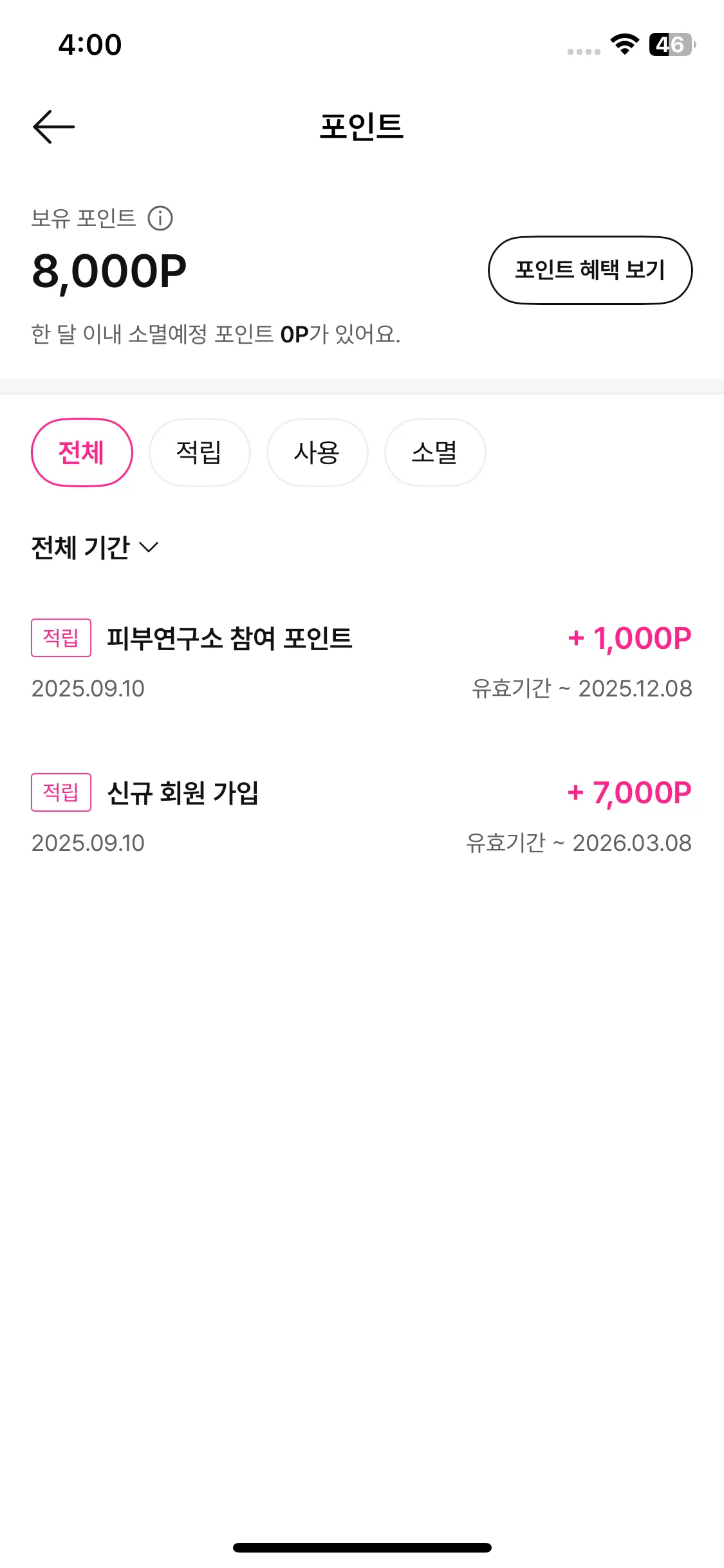Tap the 8,000P balance total

(109, 272)
